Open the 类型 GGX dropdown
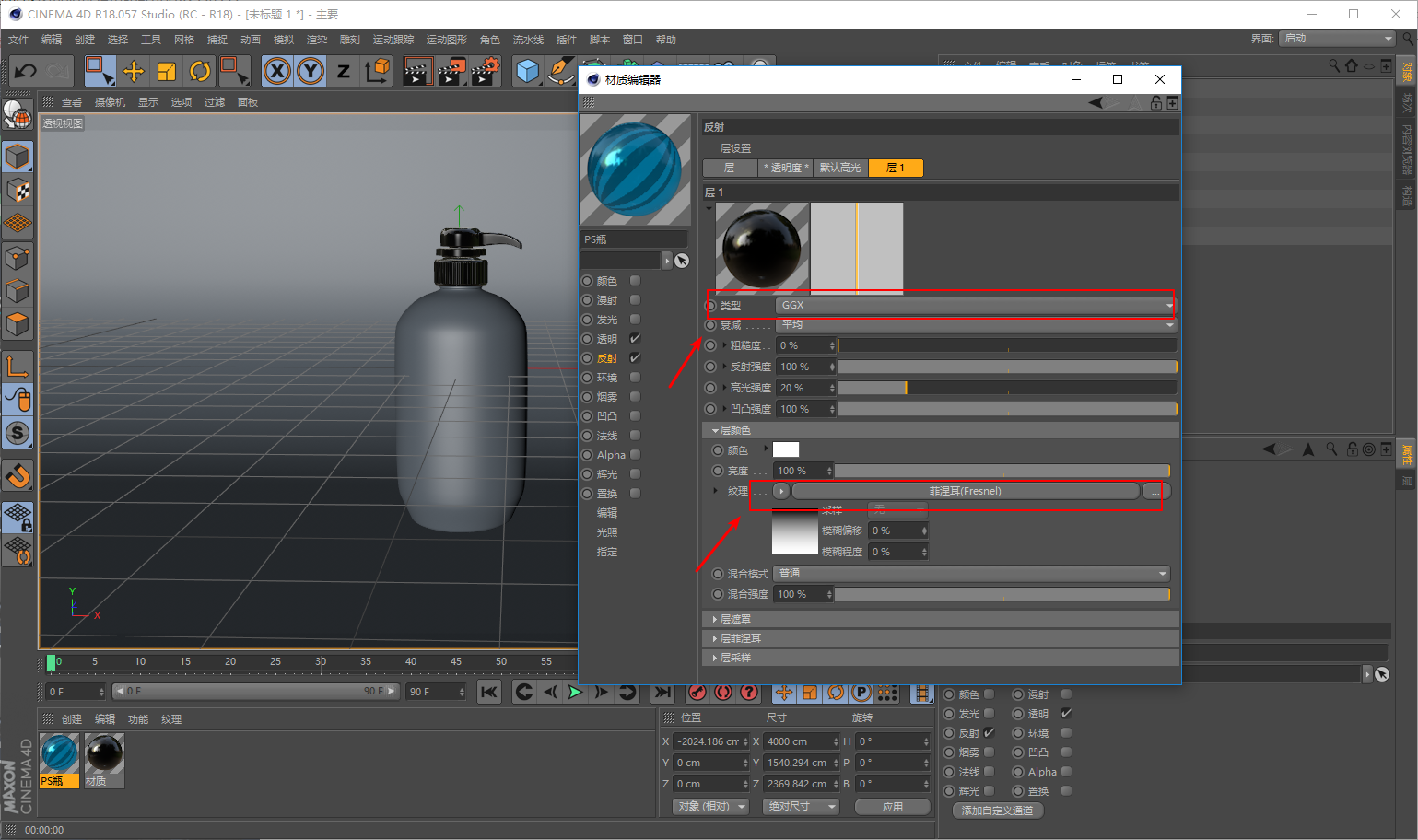Image resolution: width=1418 pixels, height=840 pixels. 976,305
